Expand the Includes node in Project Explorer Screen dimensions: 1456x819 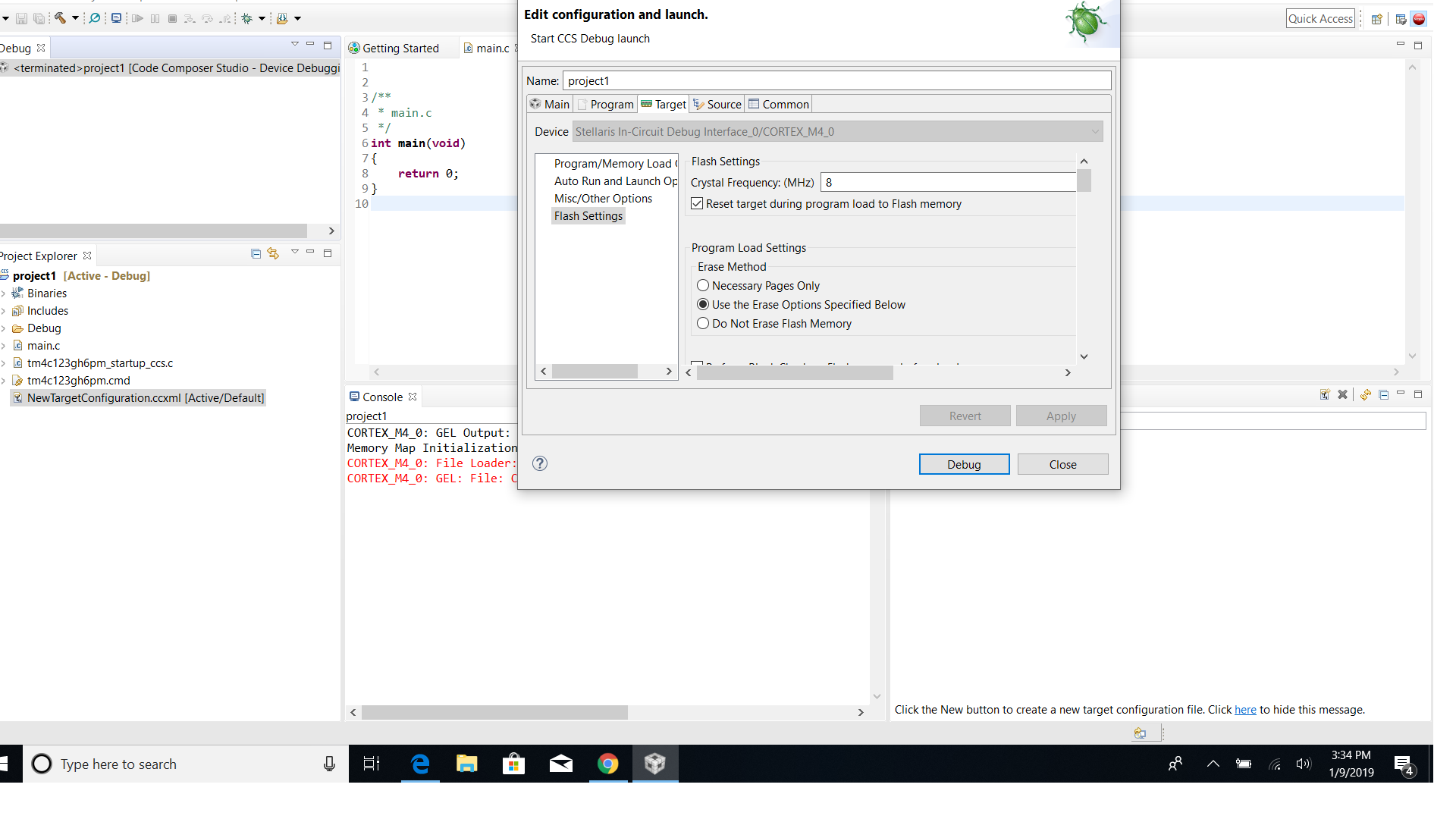pos(4,311)
